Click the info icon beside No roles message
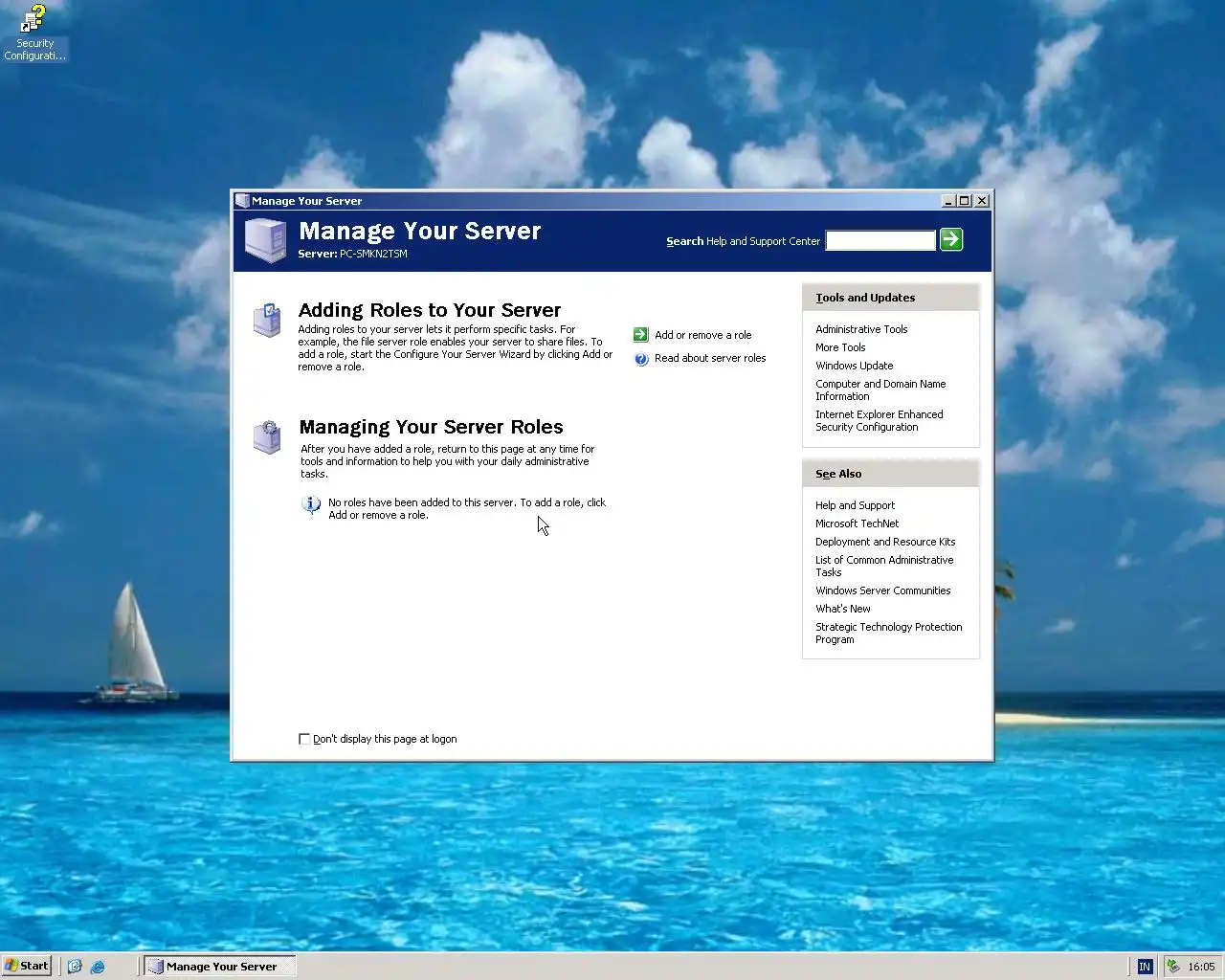This screenshot has height=980, width=1225. click(x=311, y=504)
